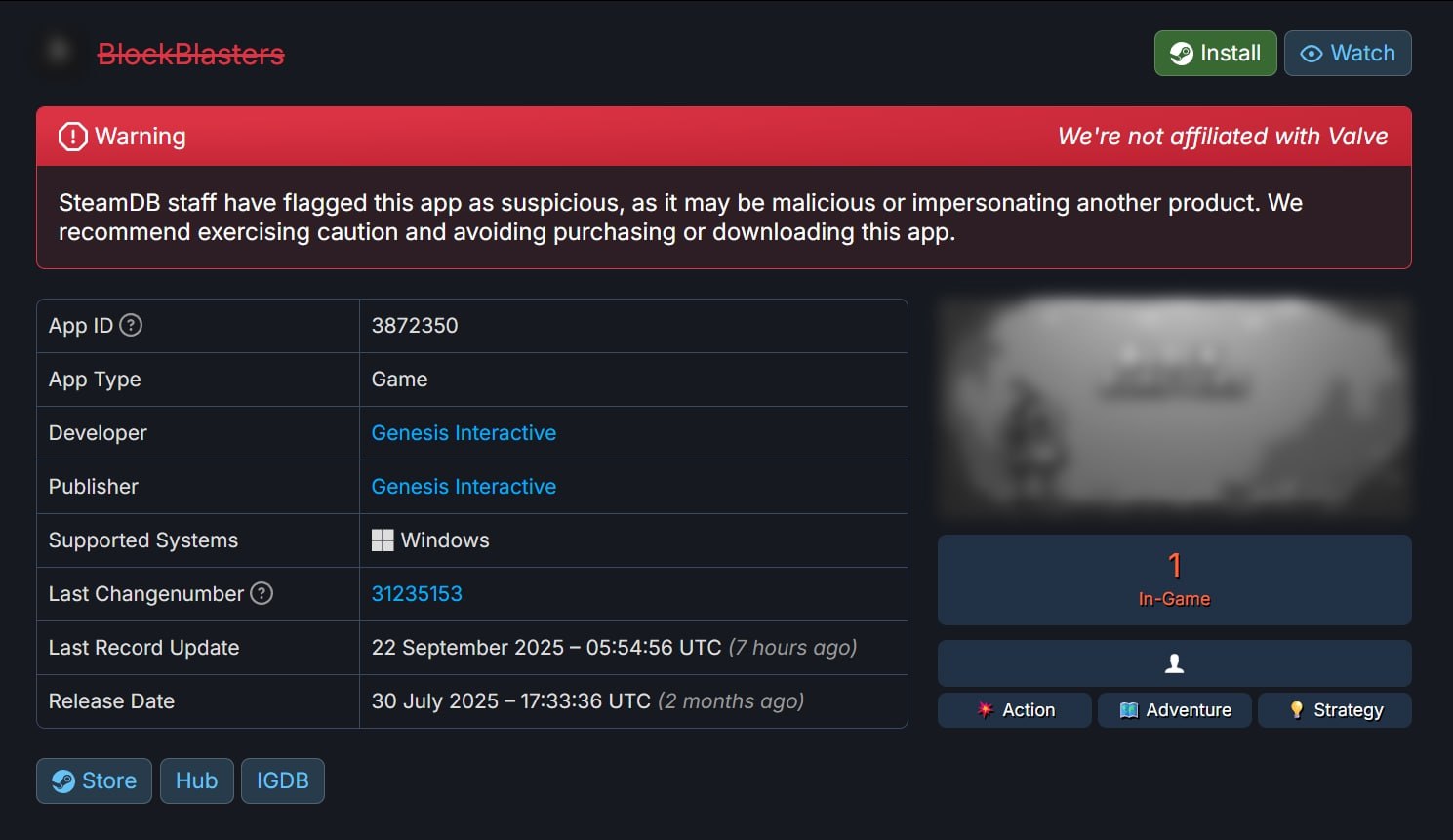Click the App Type value Game

coord(399,380)
